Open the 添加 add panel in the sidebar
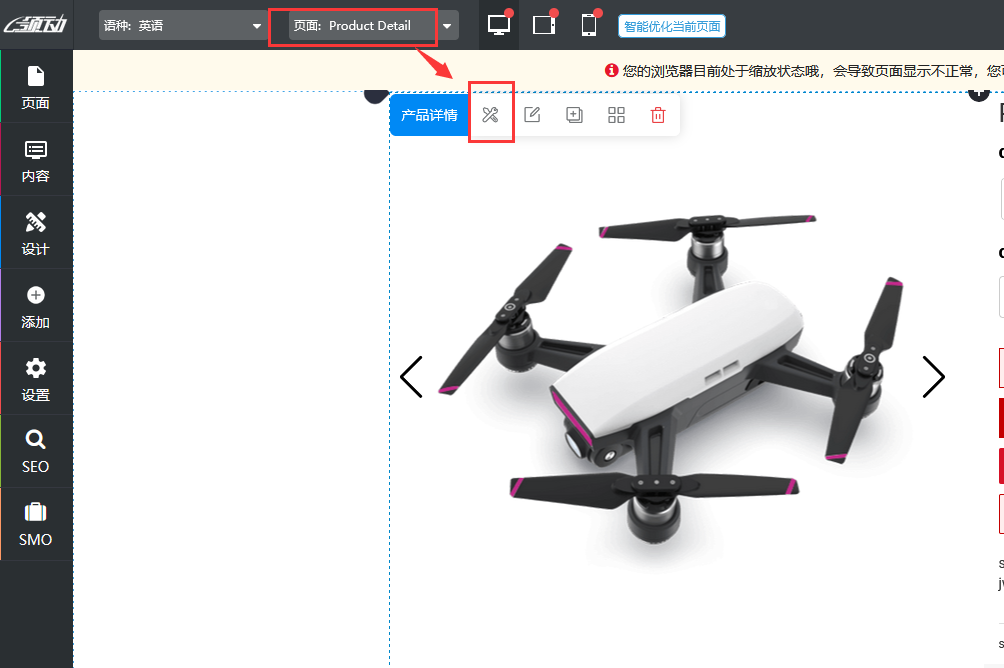1004x668 pixels. click(36, 305)
